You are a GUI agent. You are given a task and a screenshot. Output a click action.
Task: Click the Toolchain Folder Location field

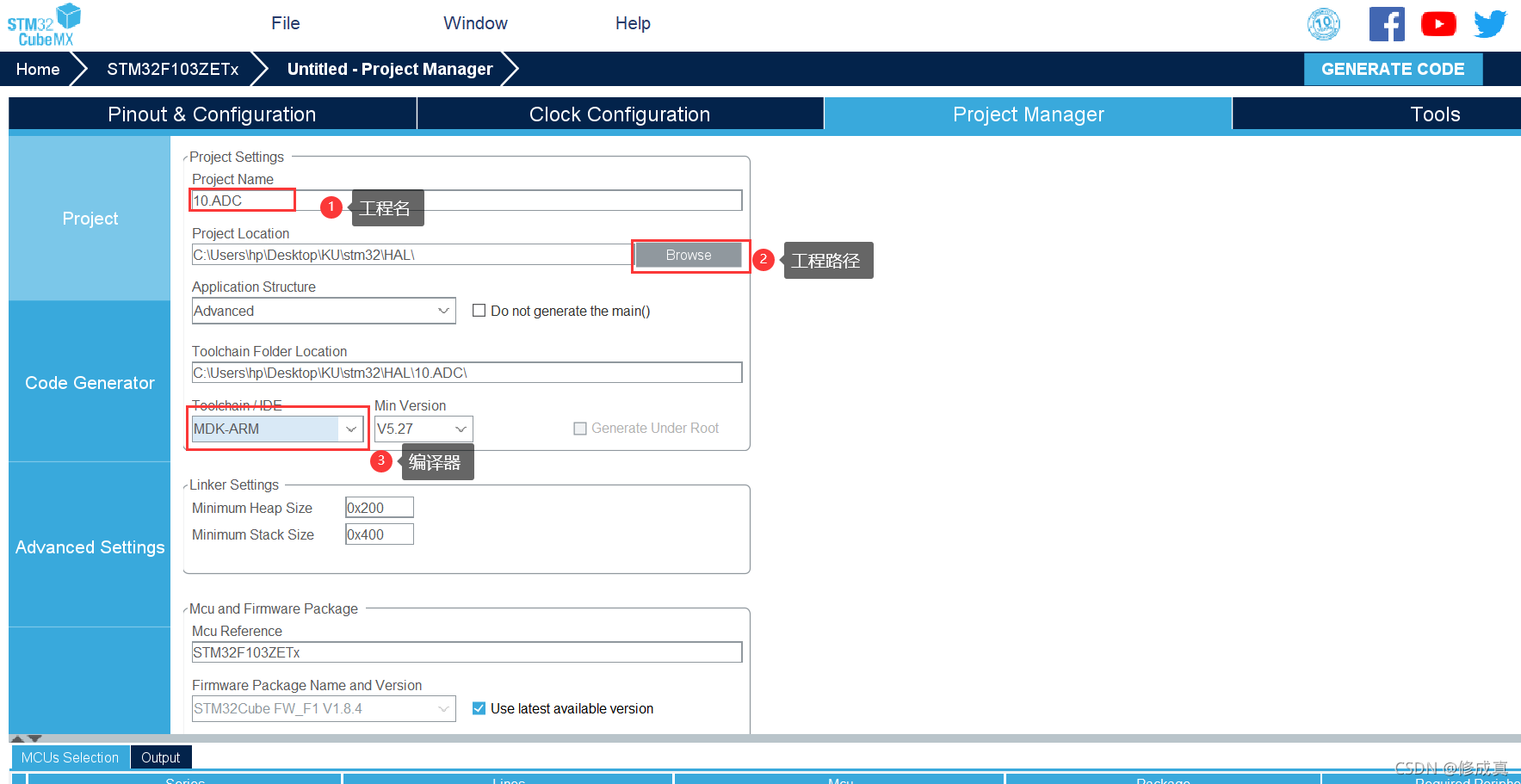(467, 373)
